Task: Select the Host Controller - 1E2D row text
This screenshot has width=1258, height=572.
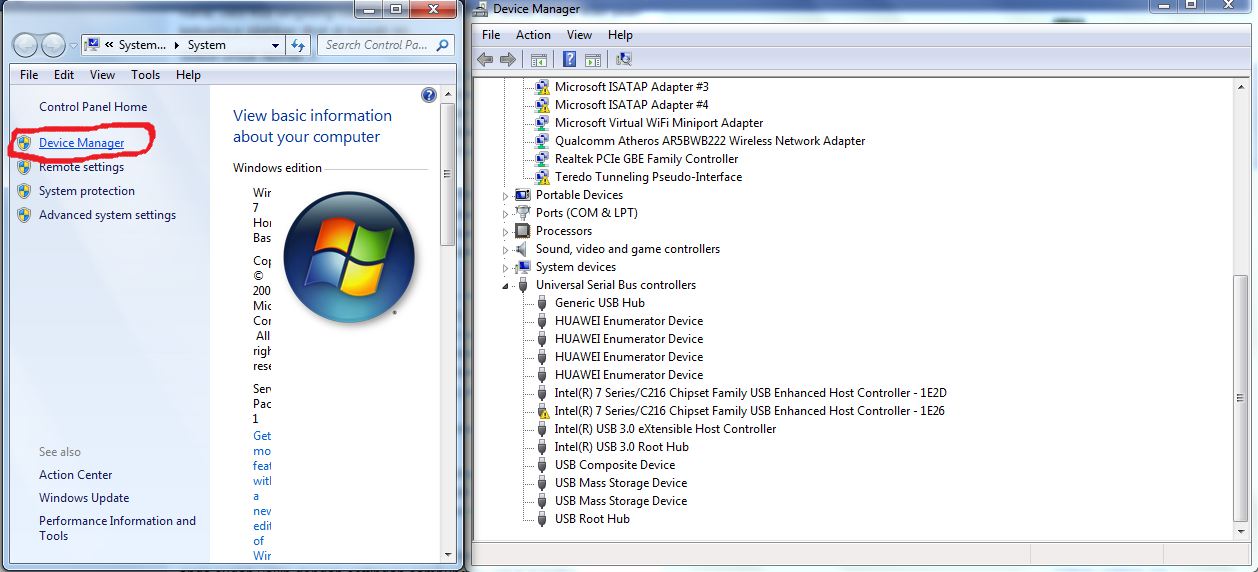Action: 750,393
